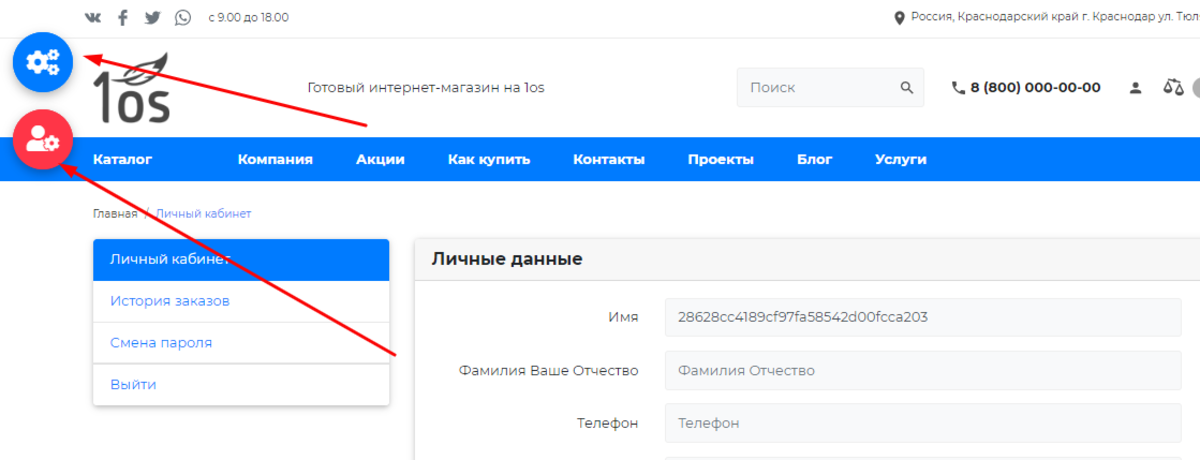The width and height of the screenshot is (1200, 460).
Task: Open Услуги in navigation bar
Action: tap(901, 159)
